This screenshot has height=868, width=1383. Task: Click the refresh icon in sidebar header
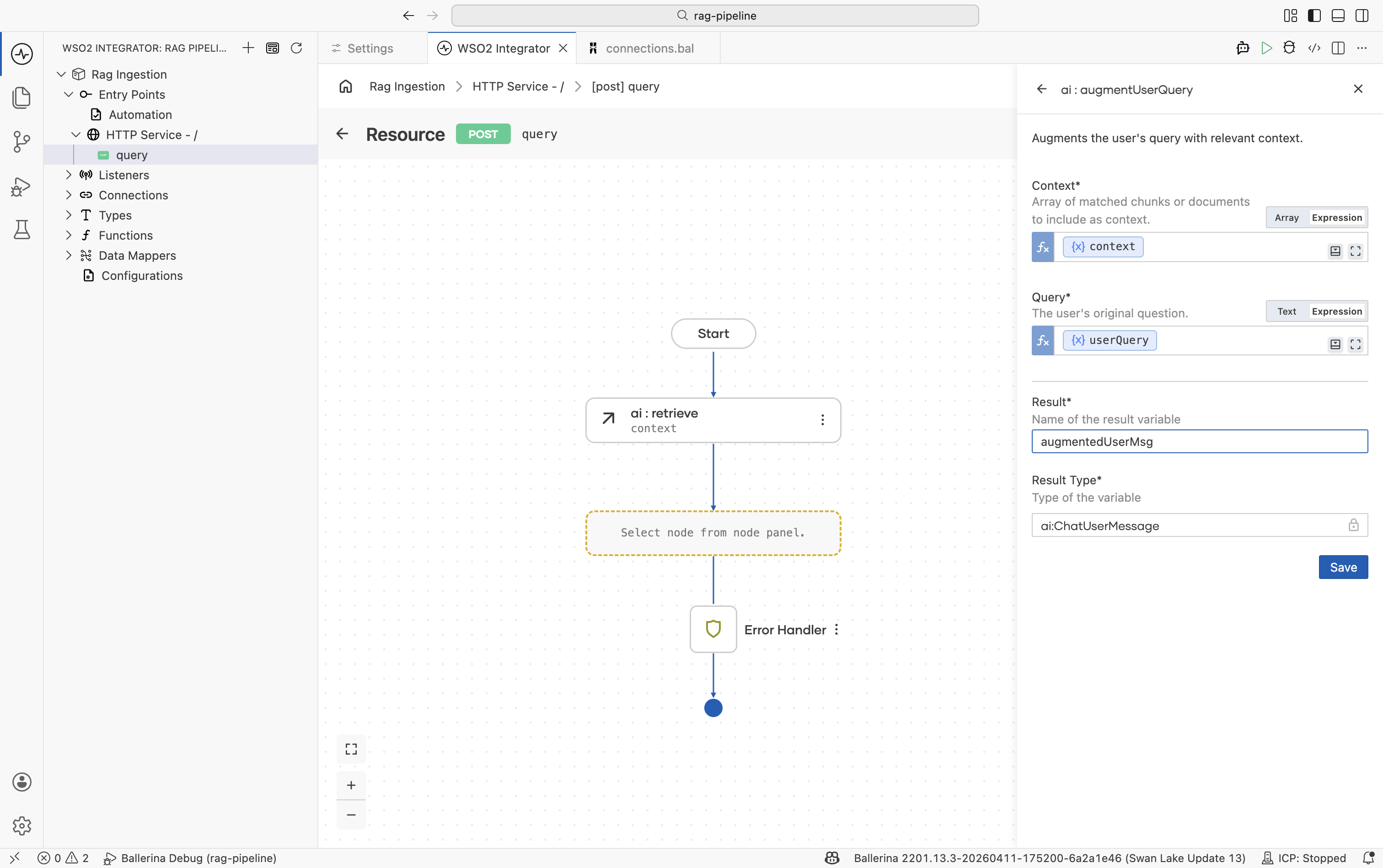(x=296, y=48)
